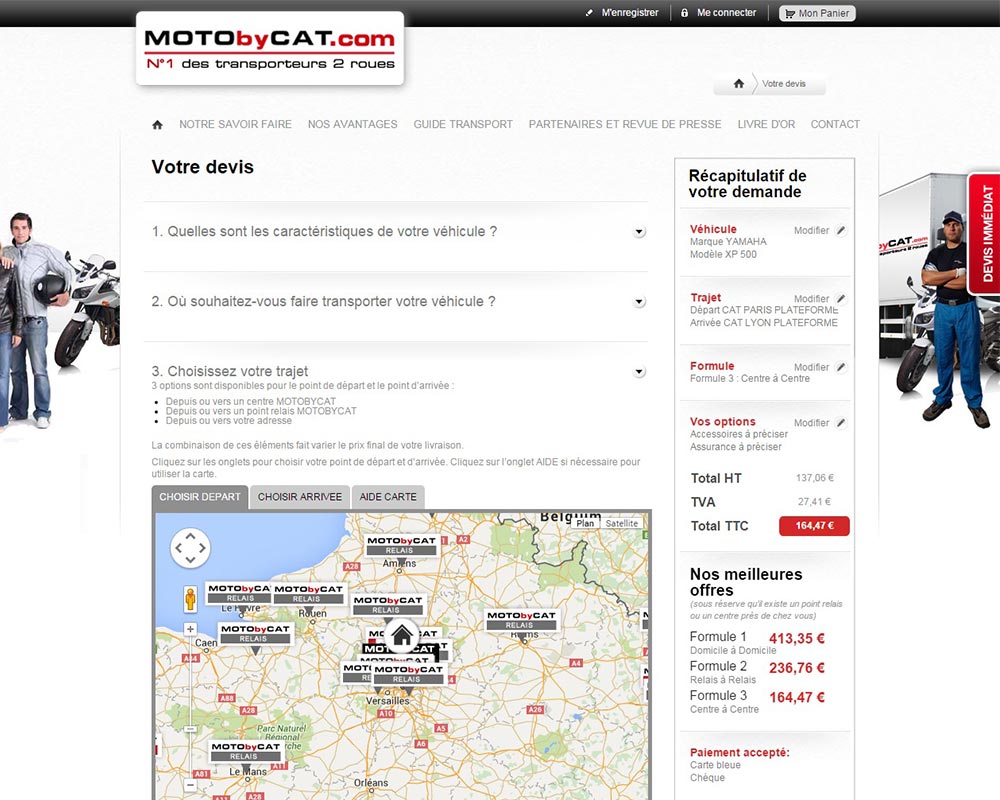This screenshot has height=800, width=1000.
Task: Click Départ CAT PARIS PLATEFORME text
Action: click(x=764, y=309)
